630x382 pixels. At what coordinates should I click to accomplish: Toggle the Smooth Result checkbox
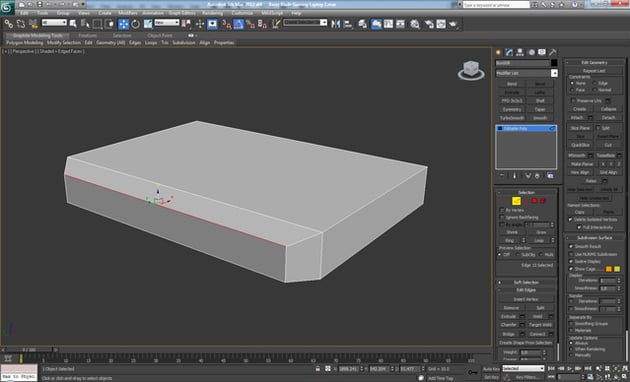[x=571, y=246]
